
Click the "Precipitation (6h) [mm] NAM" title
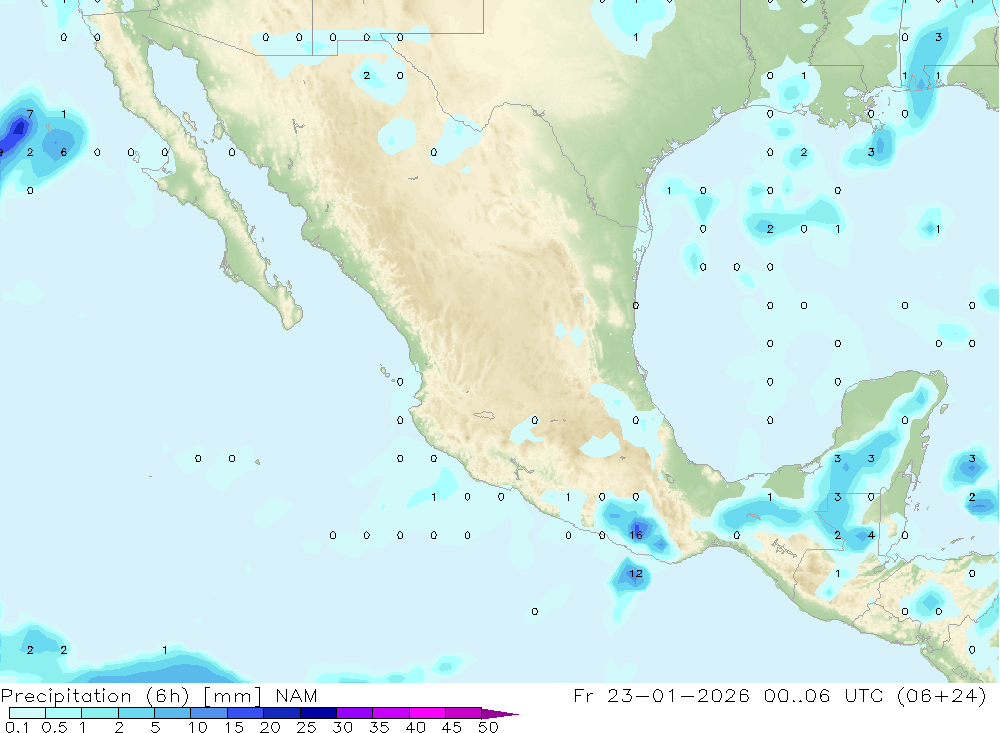point(159,696)
